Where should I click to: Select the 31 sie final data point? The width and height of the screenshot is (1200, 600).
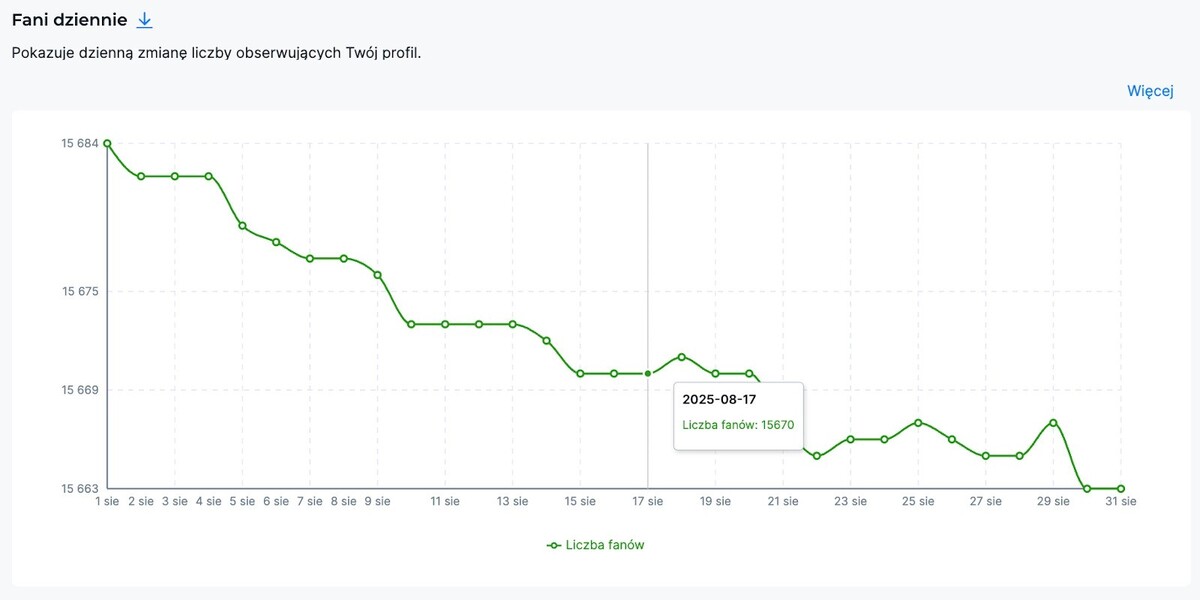[1121, 489]
